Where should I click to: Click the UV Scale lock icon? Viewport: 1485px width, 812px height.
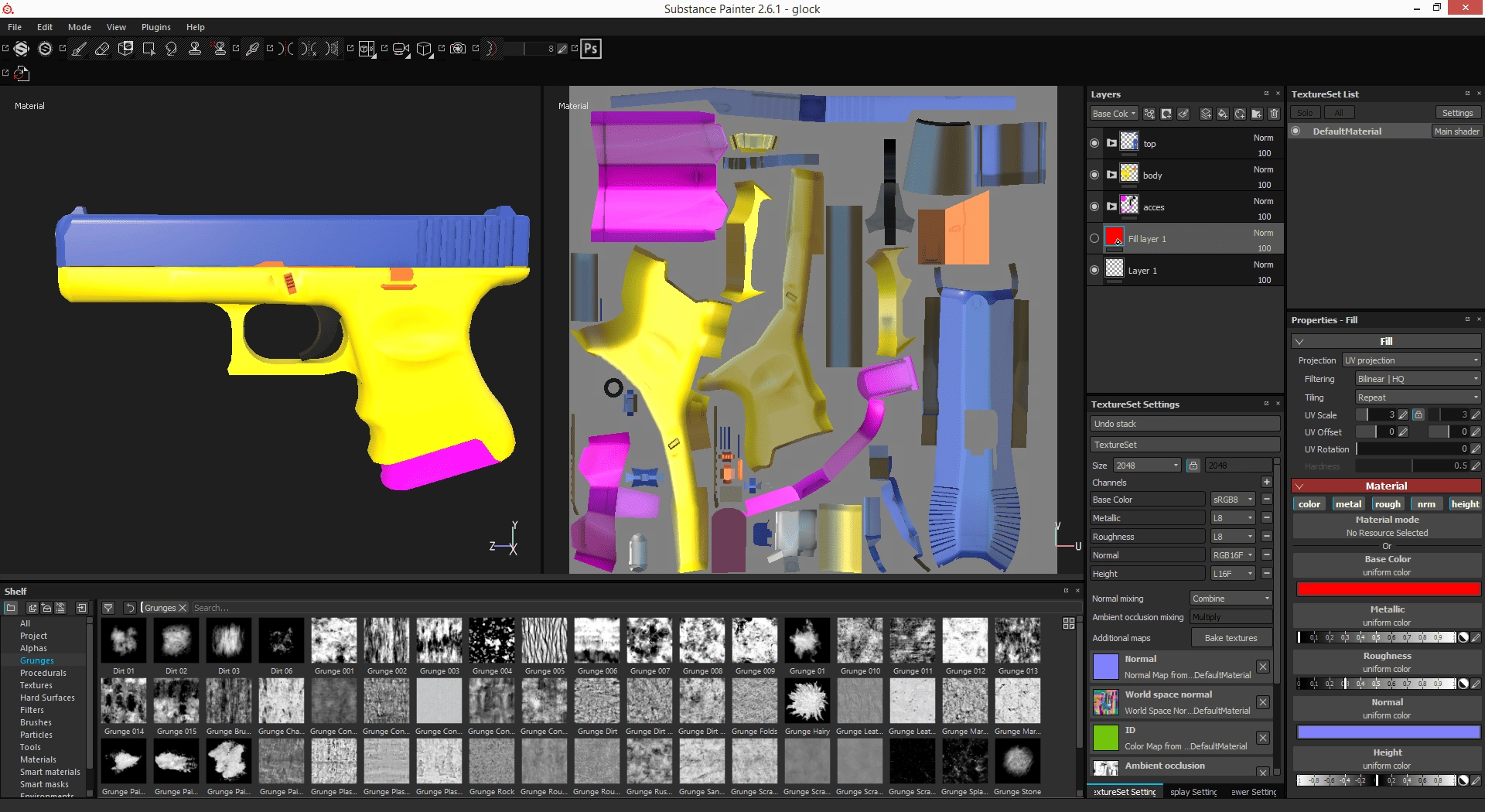pyautogui.click(x=1418, y=415)
